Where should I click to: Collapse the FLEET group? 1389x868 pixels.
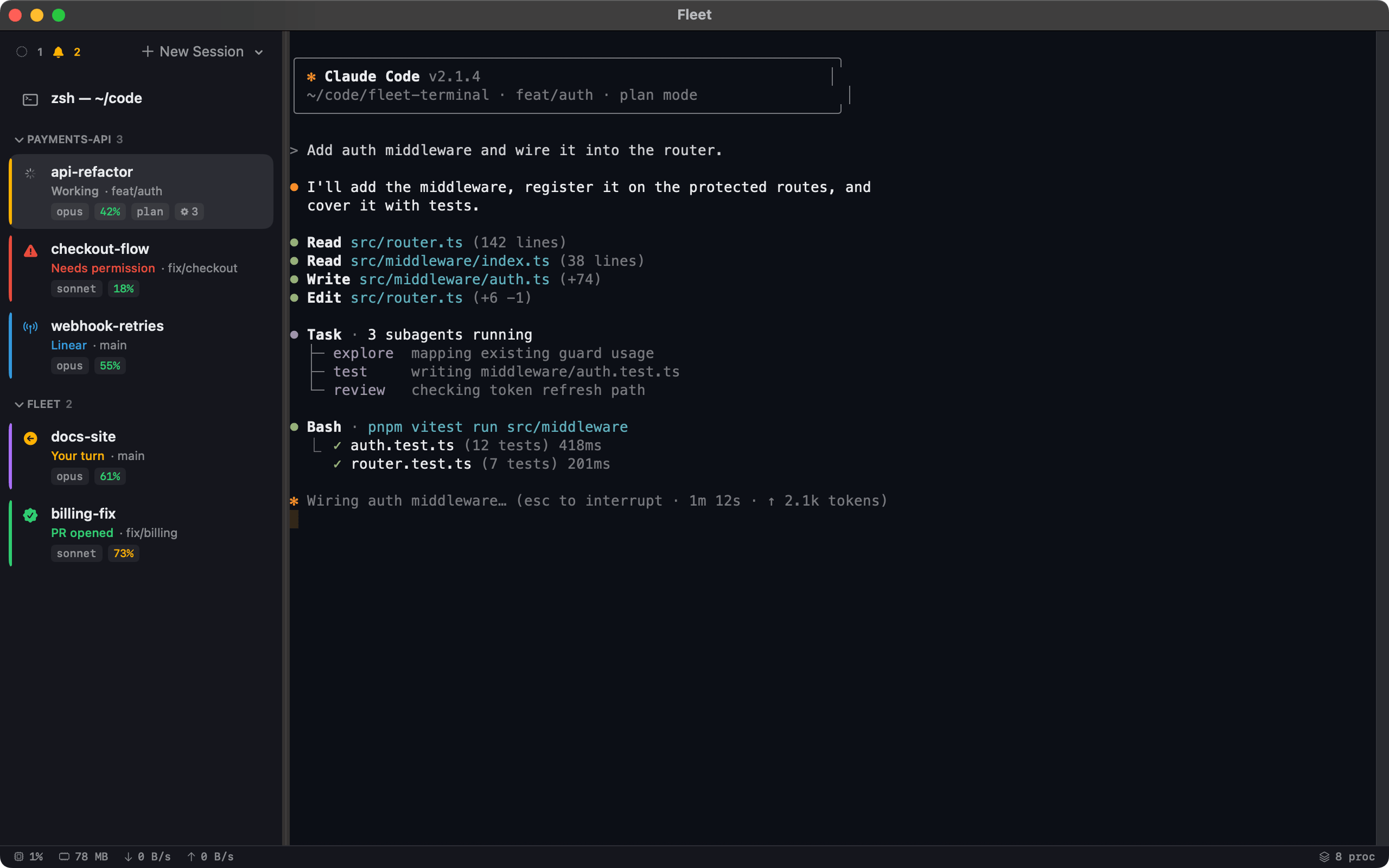(19, 404)
